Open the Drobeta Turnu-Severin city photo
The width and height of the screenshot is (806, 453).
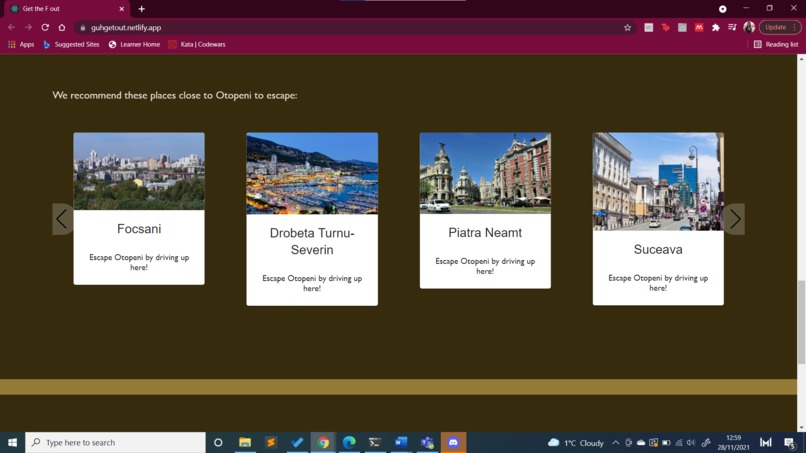point(312,173)
